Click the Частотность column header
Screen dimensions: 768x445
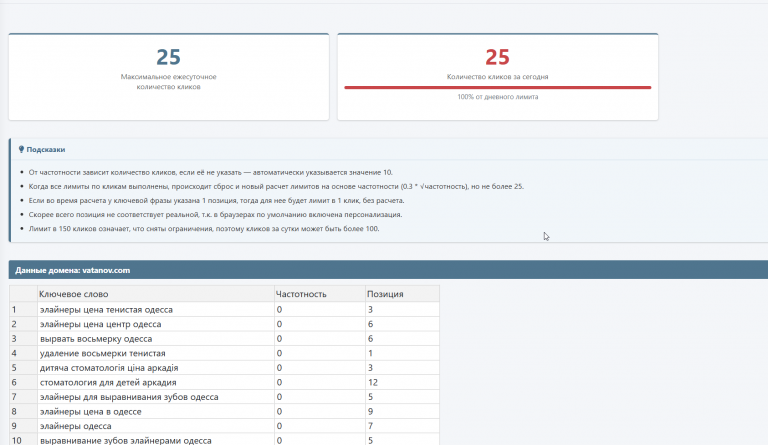320,294
